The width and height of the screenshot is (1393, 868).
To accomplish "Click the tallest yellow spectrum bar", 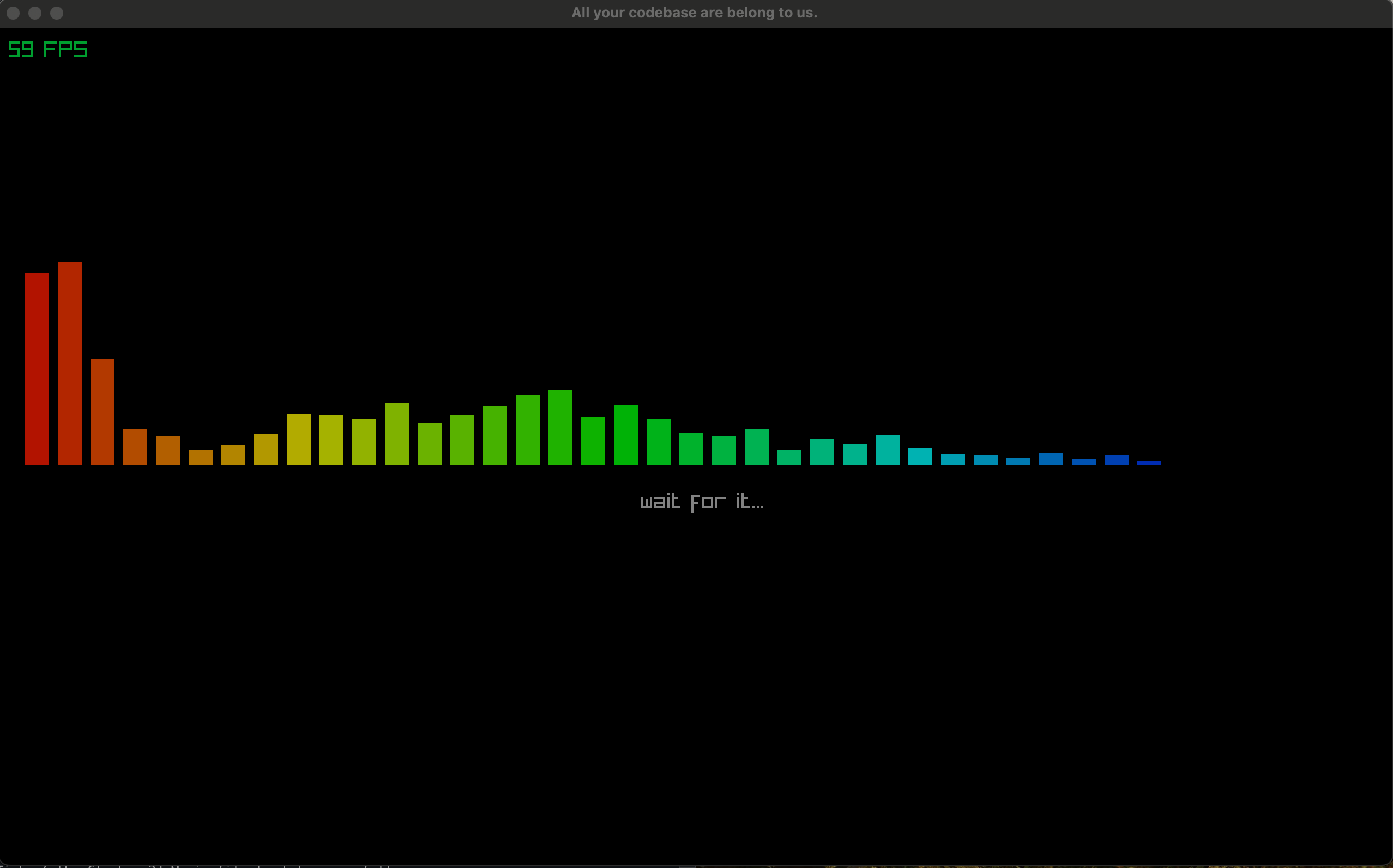I will click(298, 439).
